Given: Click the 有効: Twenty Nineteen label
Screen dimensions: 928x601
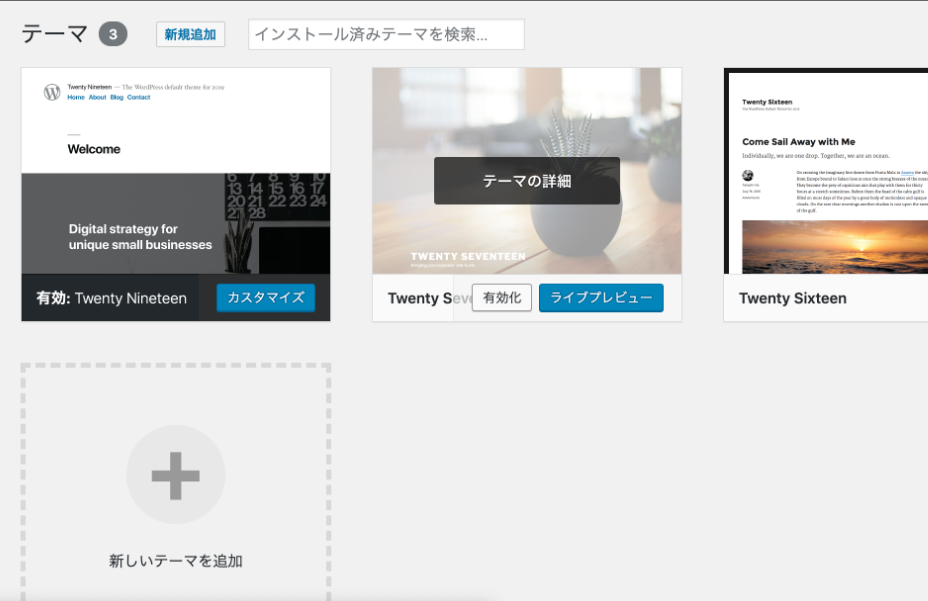Looking at the screenshot, I should (x=111, y=298).
